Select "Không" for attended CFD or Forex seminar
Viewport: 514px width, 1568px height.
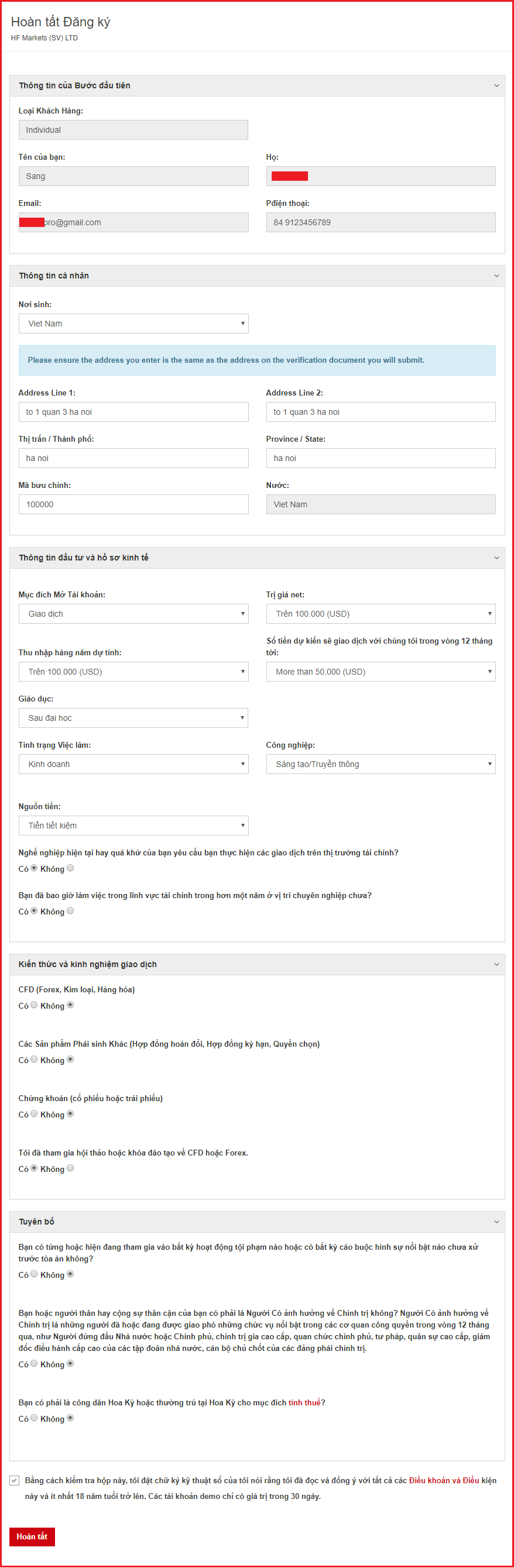click(70, 1169)
